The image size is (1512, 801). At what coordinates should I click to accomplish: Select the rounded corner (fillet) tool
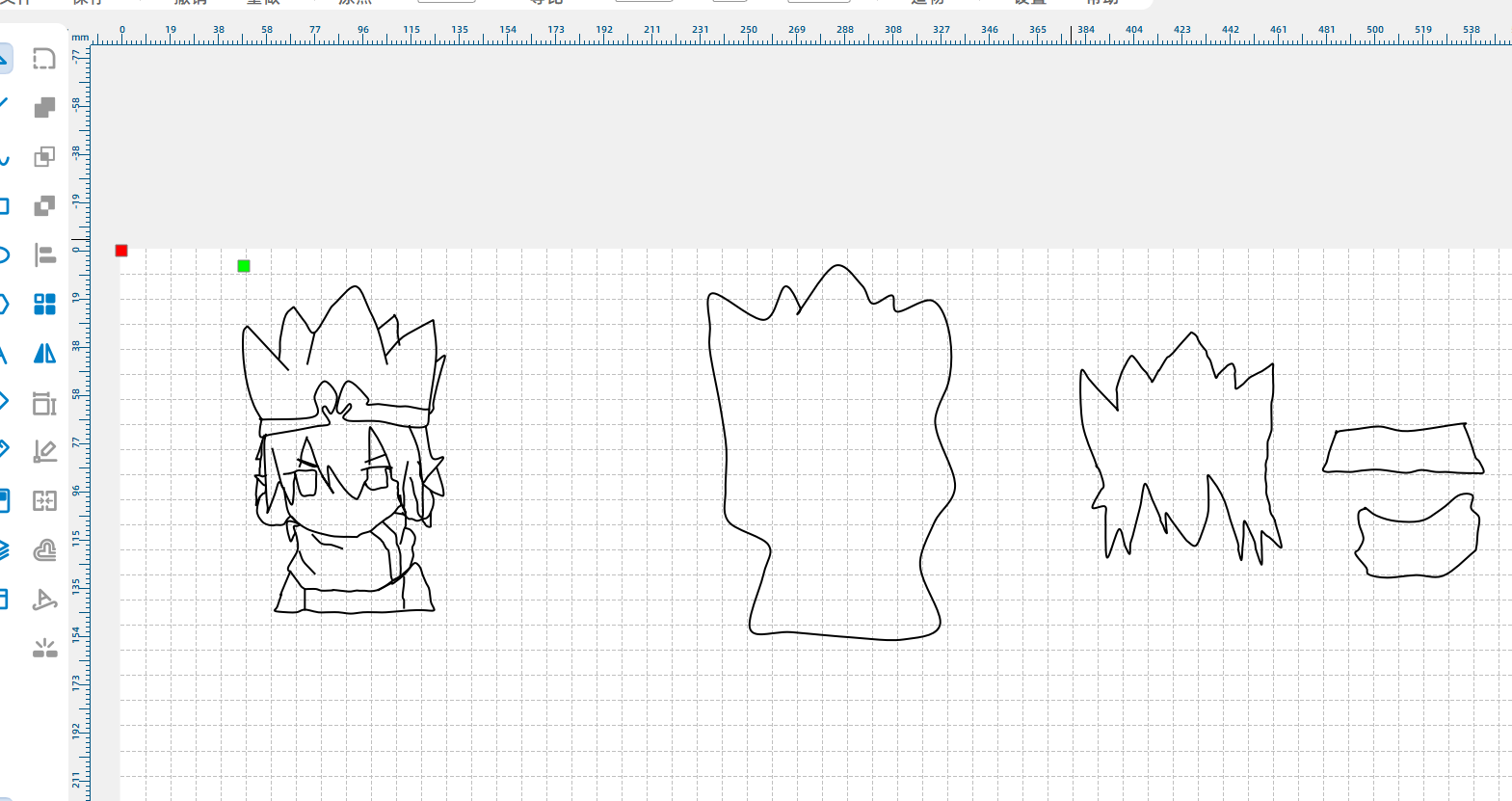[x=44, y=59]
